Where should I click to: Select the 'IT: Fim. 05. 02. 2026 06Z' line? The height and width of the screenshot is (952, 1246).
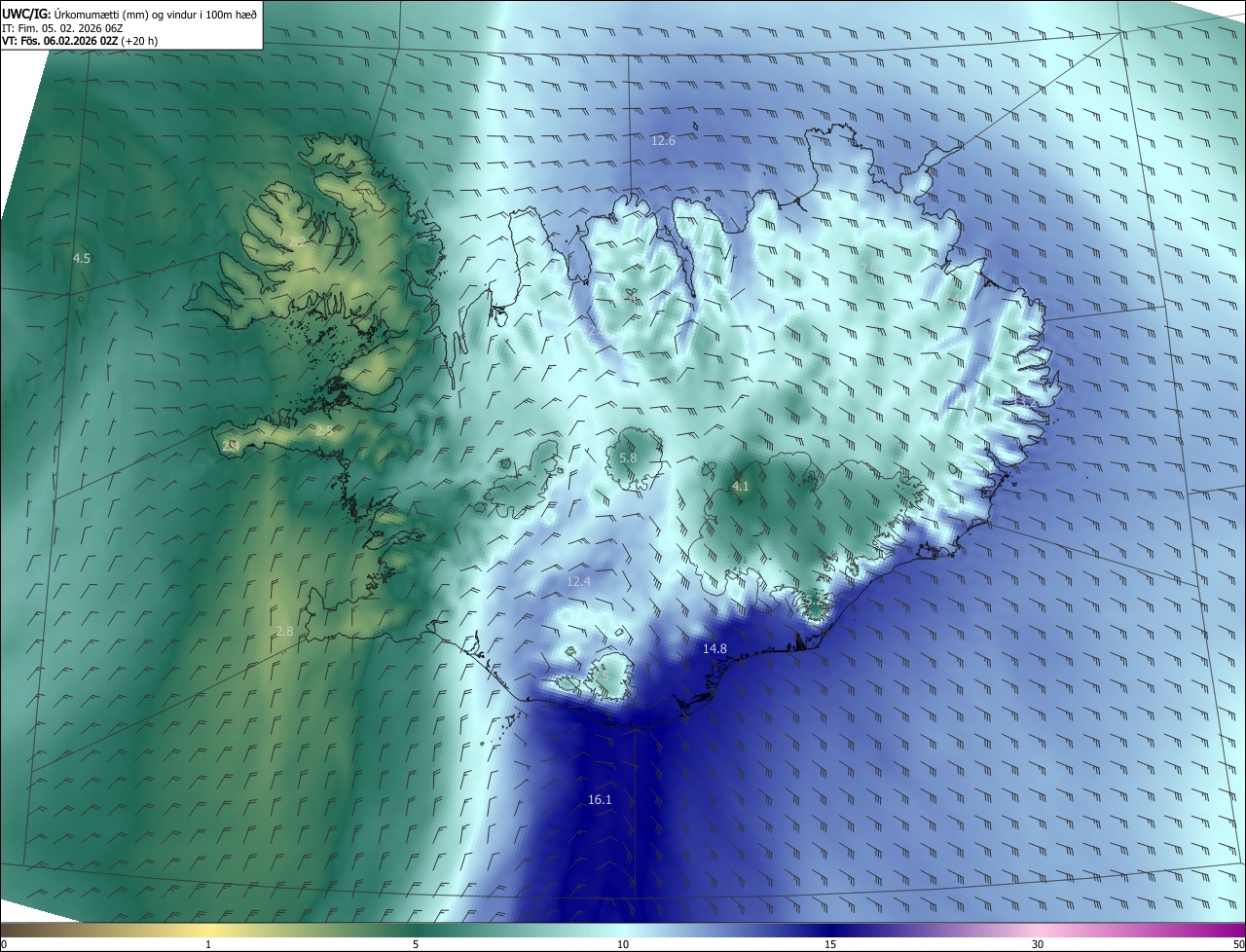[62, 27]
